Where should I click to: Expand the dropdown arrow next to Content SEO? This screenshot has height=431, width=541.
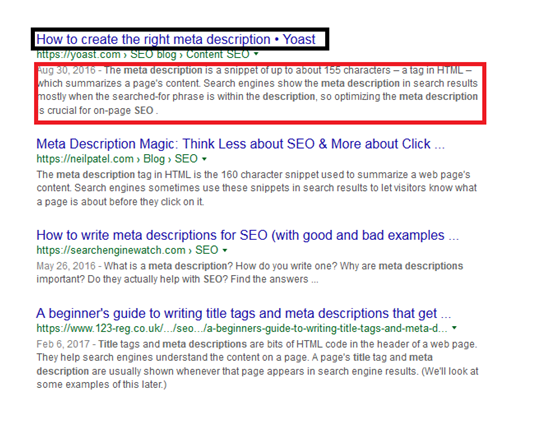coord(256,54)
